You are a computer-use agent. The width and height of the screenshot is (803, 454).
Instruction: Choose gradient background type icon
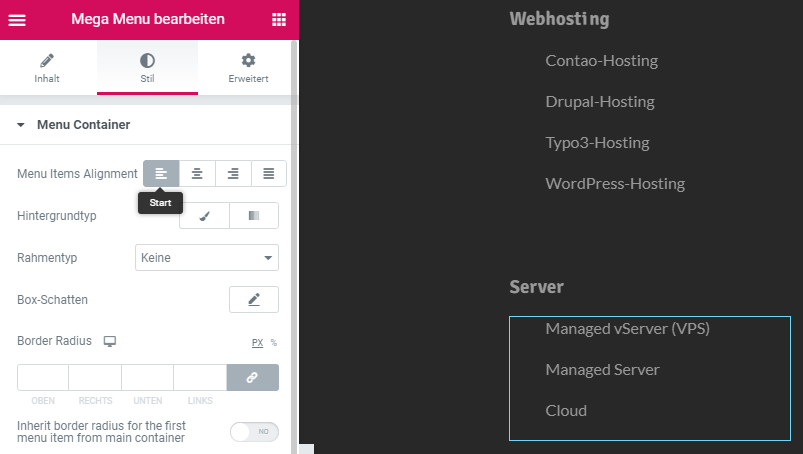tap(254, 216)
